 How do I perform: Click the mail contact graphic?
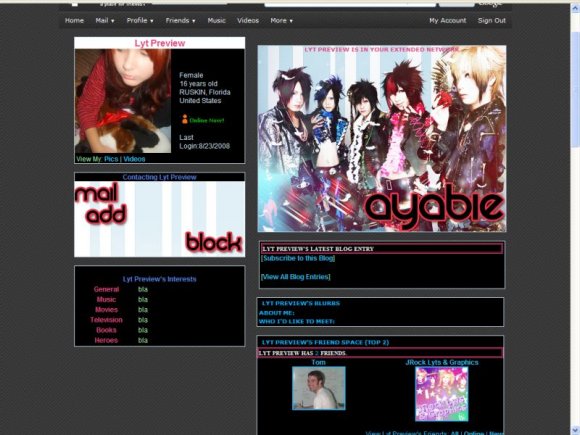(x=96, y=193)
